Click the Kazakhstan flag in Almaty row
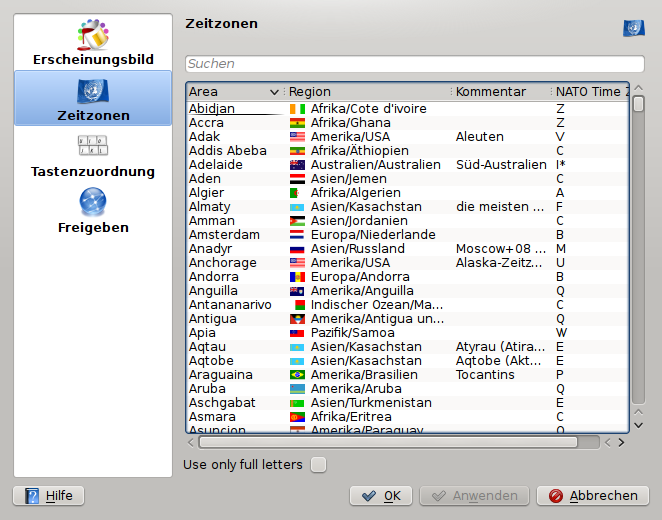The image size is (662, 520). 297,207
